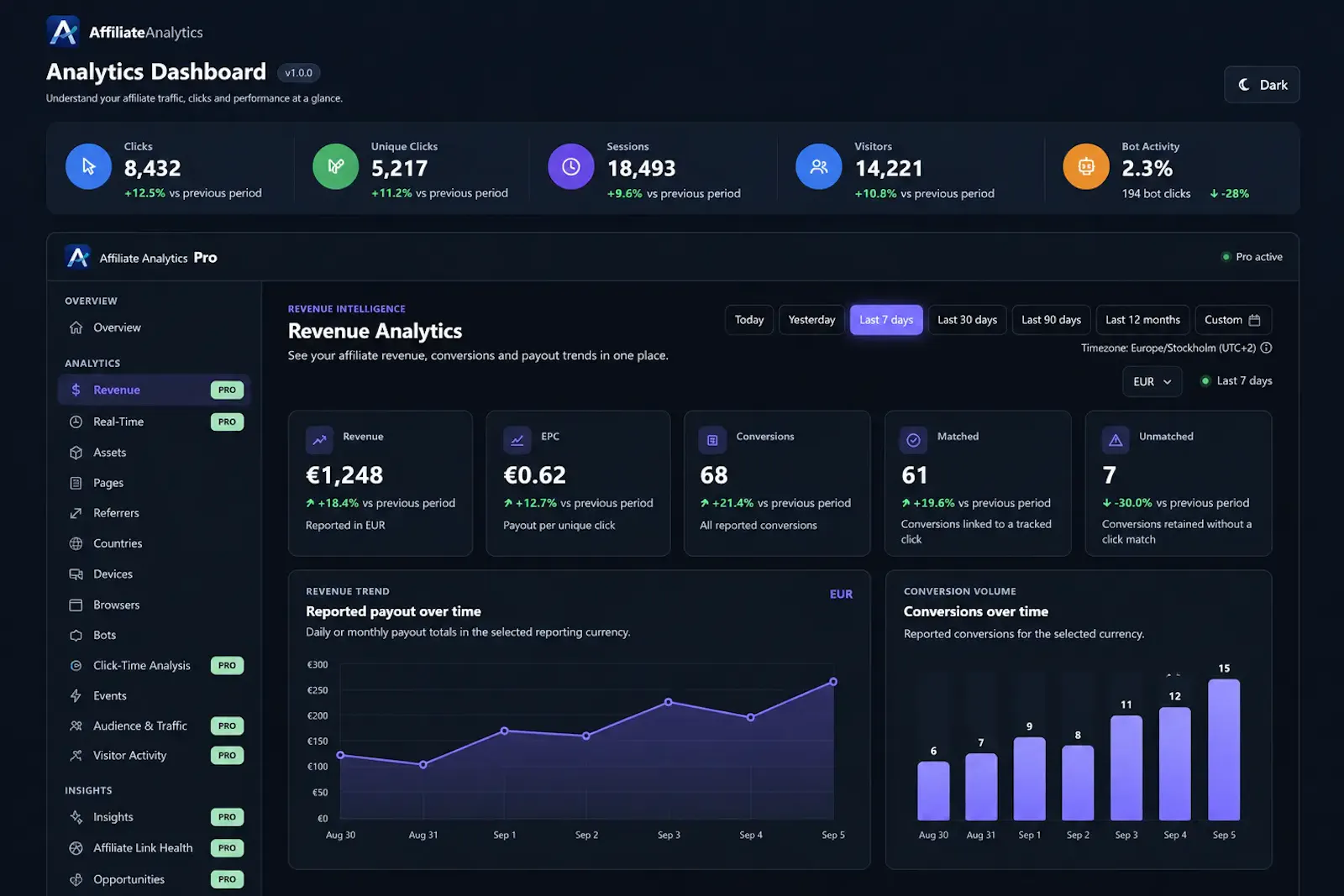Click the orange Bot Activity robot icon
Image resolution: width=1344 pixels, height=896 pixels.
coord(1086,166)
